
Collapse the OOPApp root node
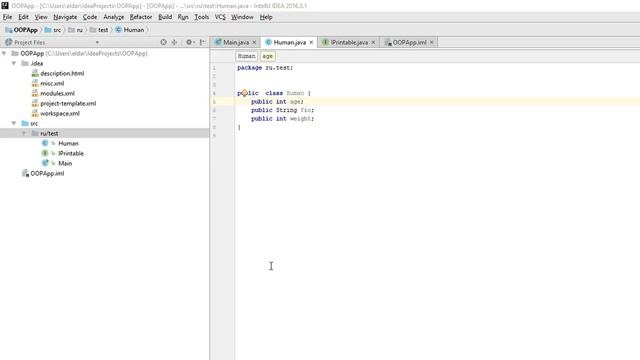pos(4,53)
